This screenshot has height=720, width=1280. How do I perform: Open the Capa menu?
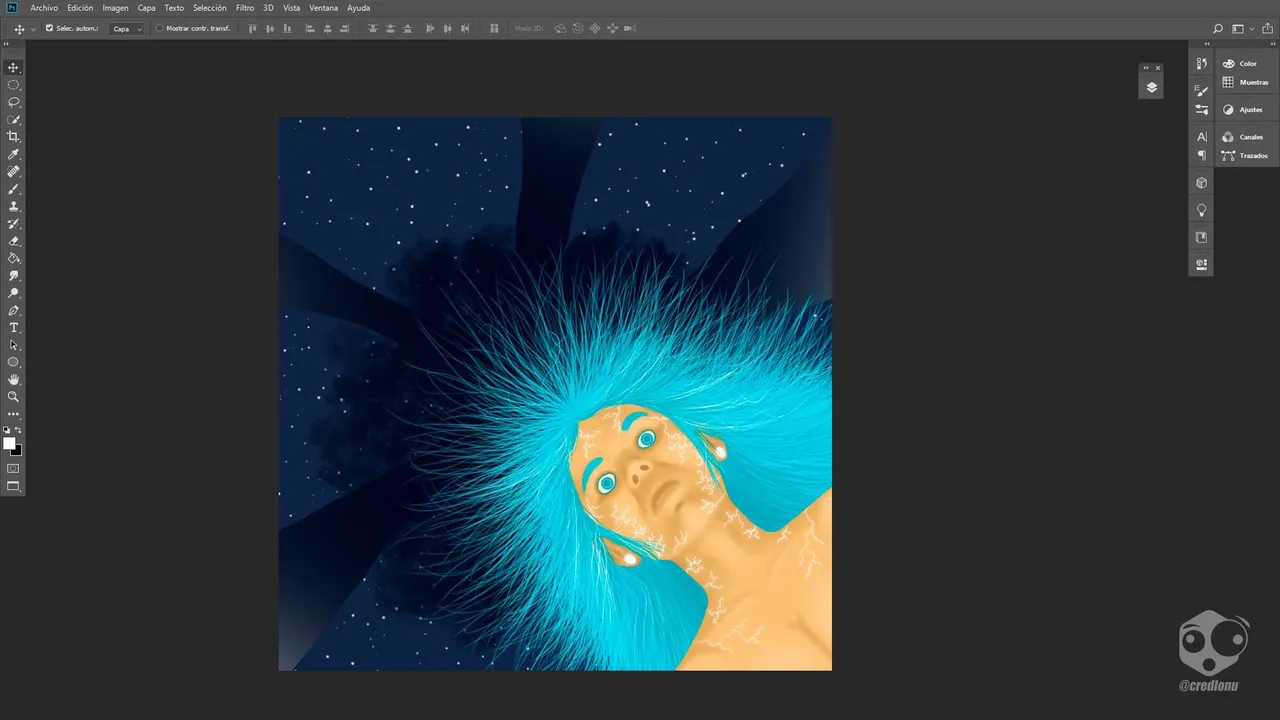pos(146,8)
